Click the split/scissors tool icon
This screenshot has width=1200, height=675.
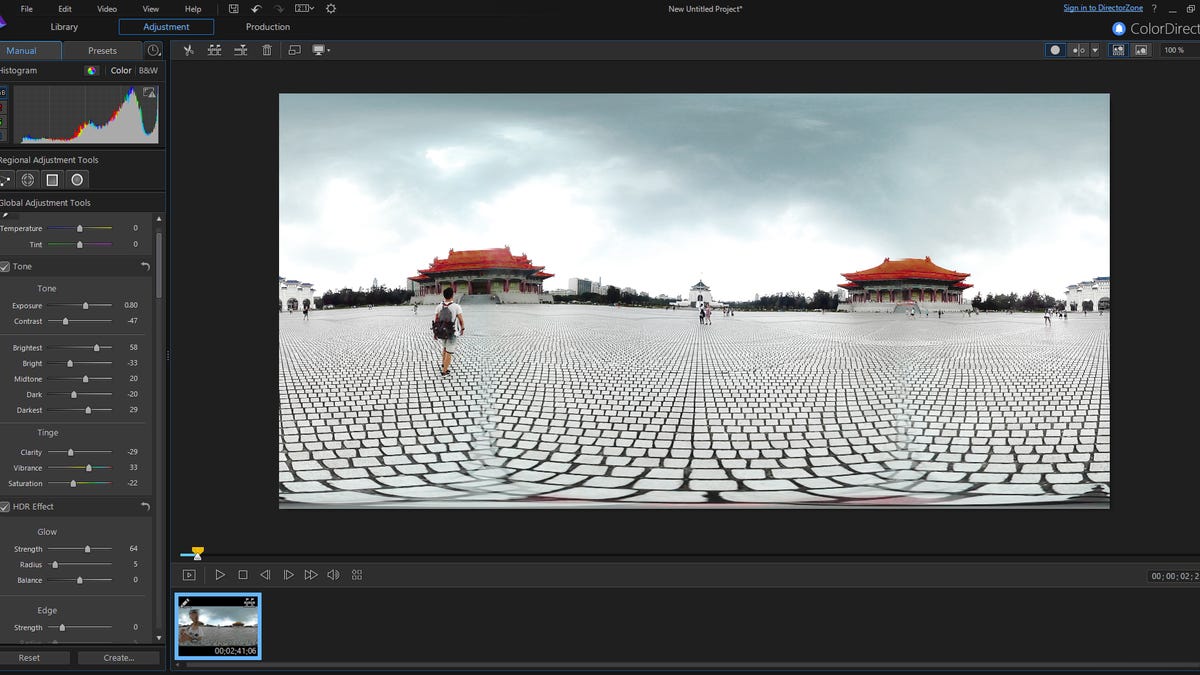coord(188,50)
